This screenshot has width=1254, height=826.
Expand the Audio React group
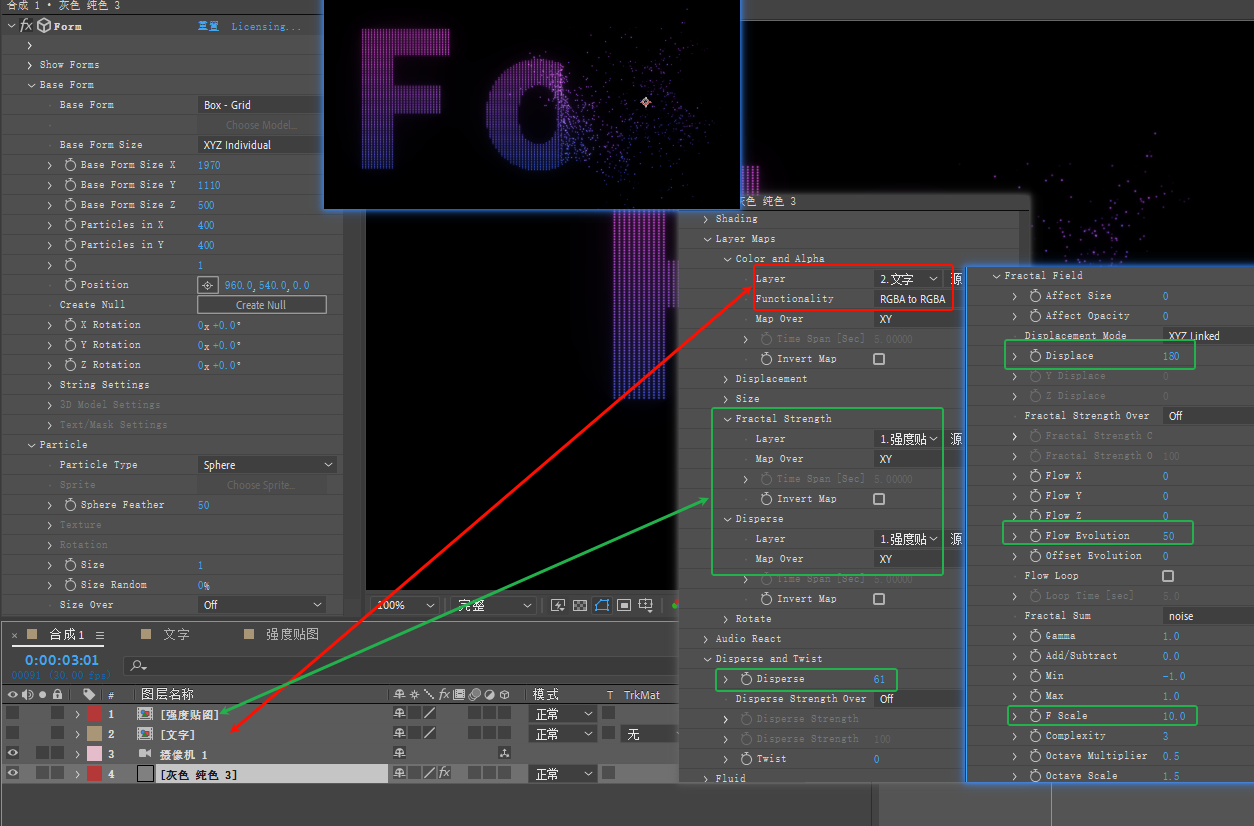pos(707,639)
